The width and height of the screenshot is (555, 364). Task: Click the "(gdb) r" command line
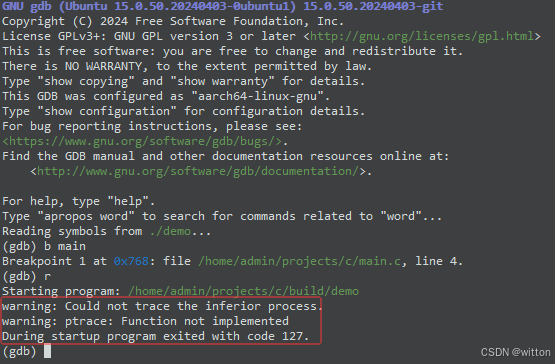pyautogui.click(x=27, y=276)
